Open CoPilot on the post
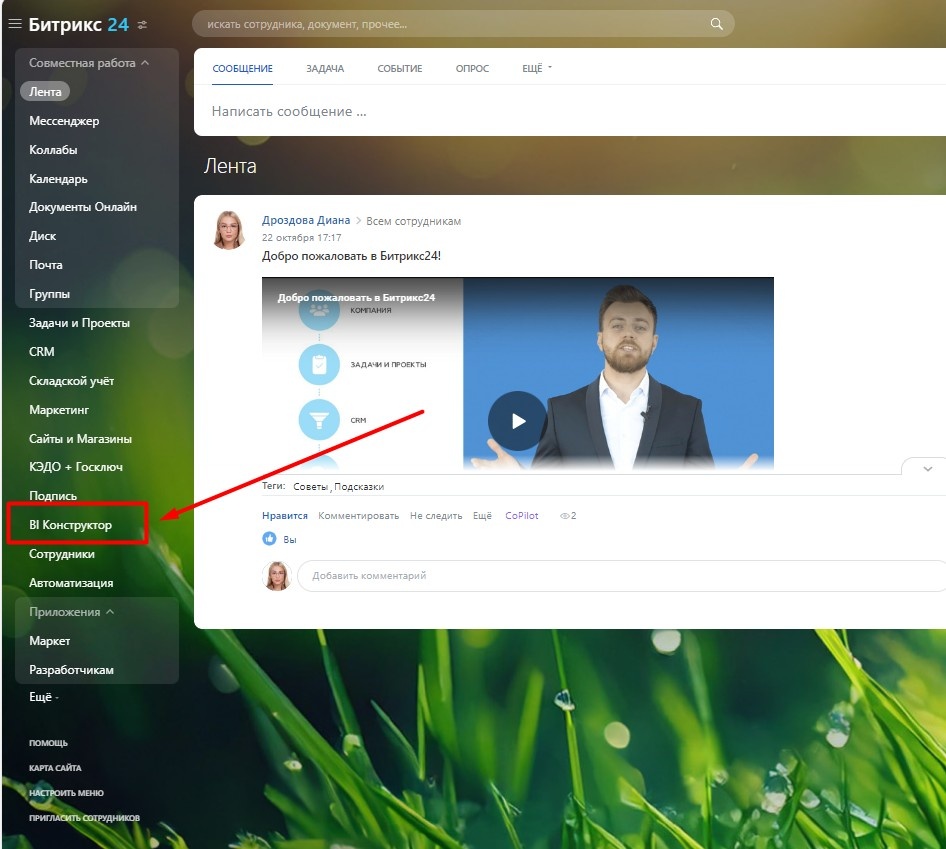This screenshot has height=849, width=946. (521, 515)
